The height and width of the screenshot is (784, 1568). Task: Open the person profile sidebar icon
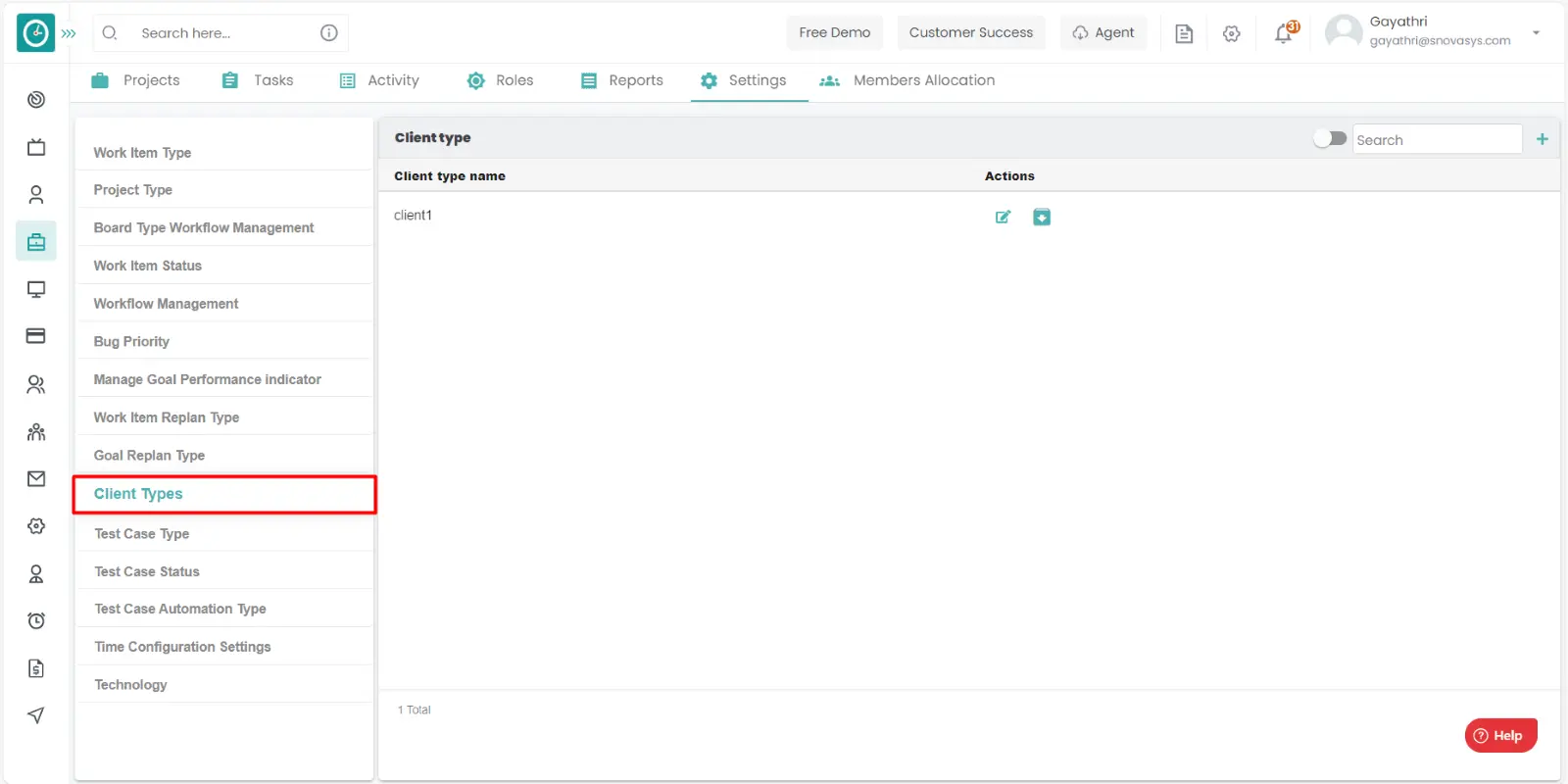click(x=36, y=194)
